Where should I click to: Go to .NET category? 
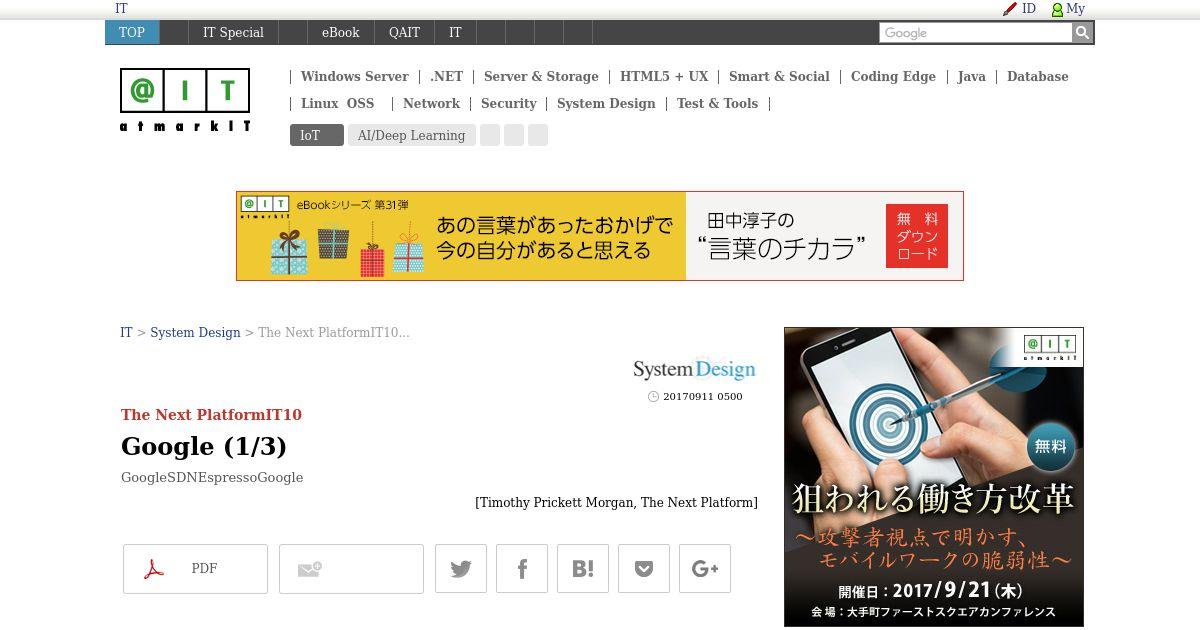point(447,76)
